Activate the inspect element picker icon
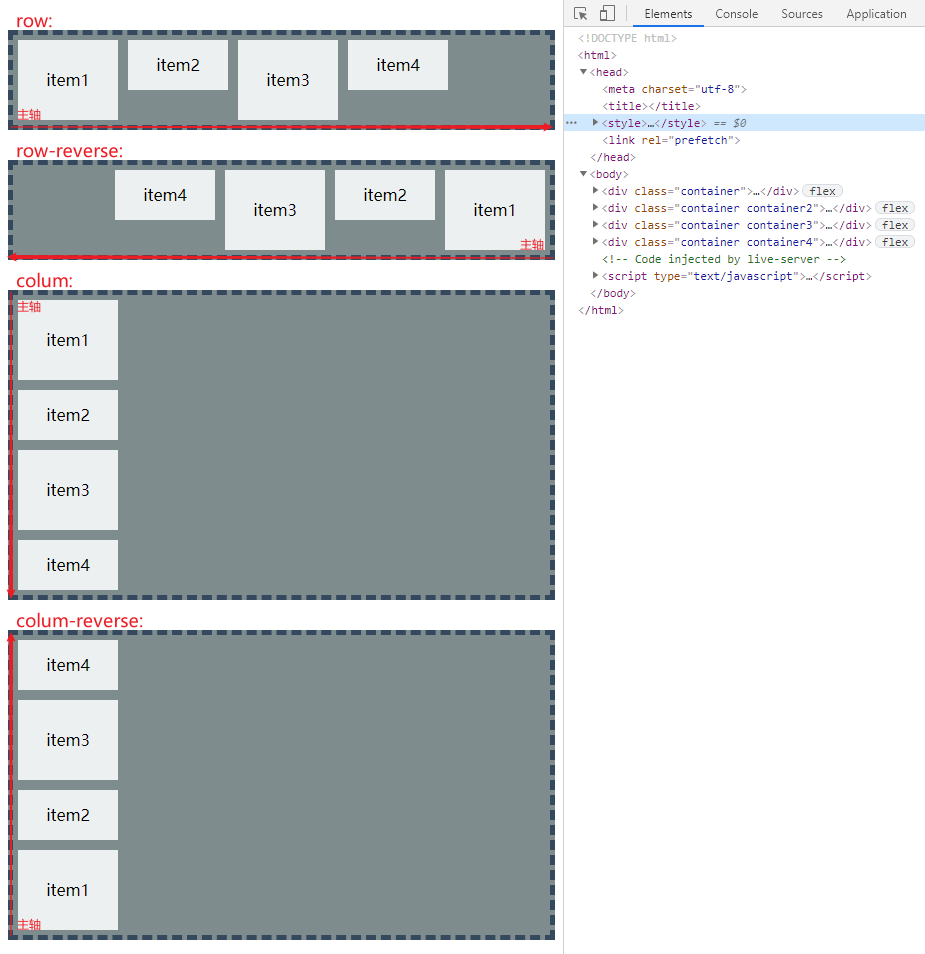Image resolution: width=925 pixels, height=954 pixels. pos(580,13)
